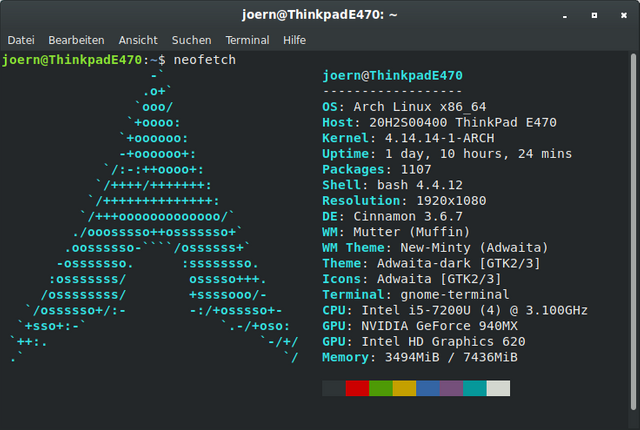This screenshot has height=430, width=640.
Task: Click the Kernel value 4.14.14-1-ARCH
Action: 439,138
